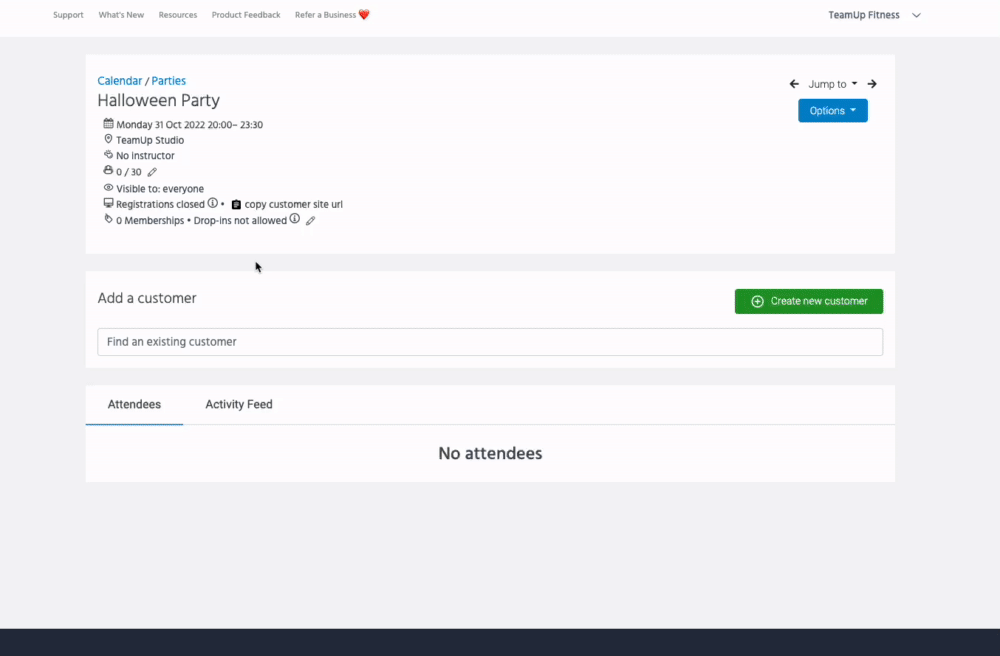The height and width of the screenshot is (656, 1000).
Task: Click the clipboard copy icon for customer site url
Action: [x=236, y=204]
